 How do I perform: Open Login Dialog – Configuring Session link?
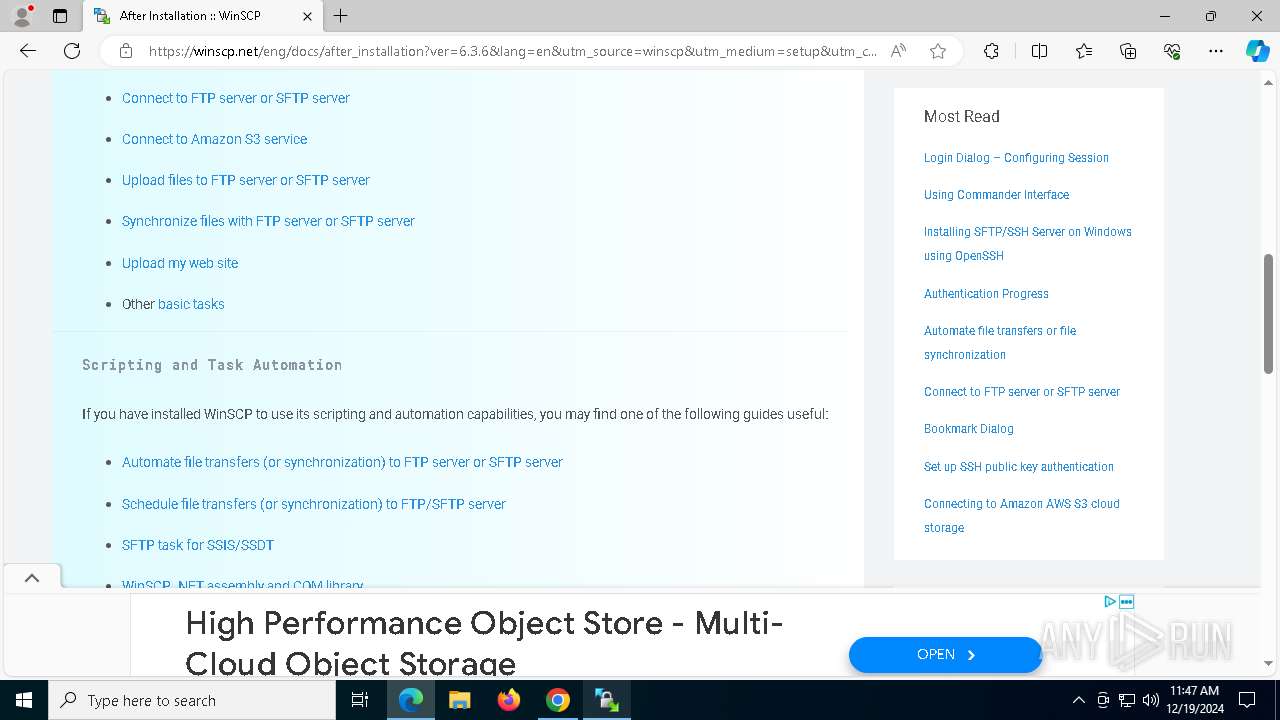1016,158
